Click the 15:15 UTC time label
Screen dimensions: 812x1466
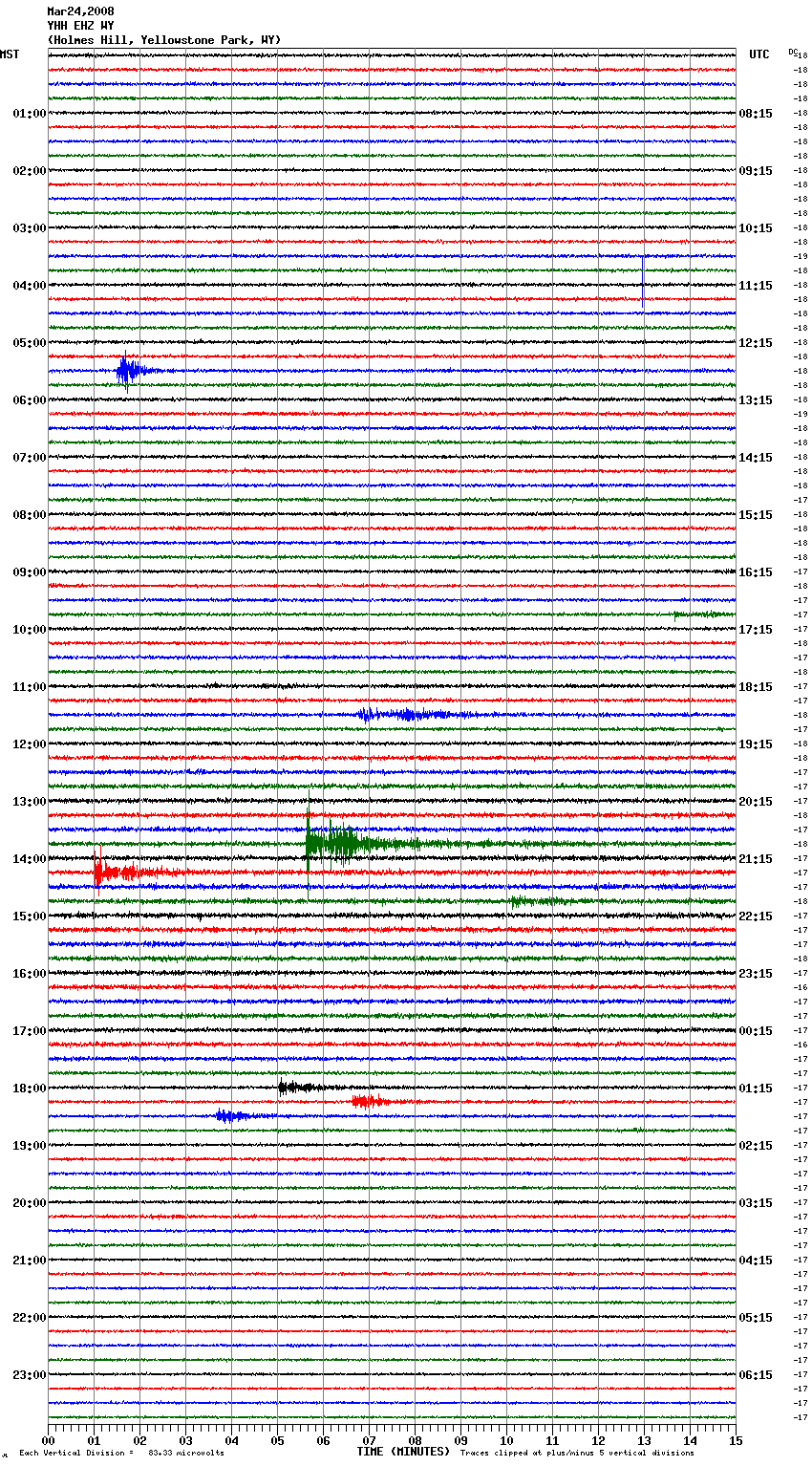(756, 515)
